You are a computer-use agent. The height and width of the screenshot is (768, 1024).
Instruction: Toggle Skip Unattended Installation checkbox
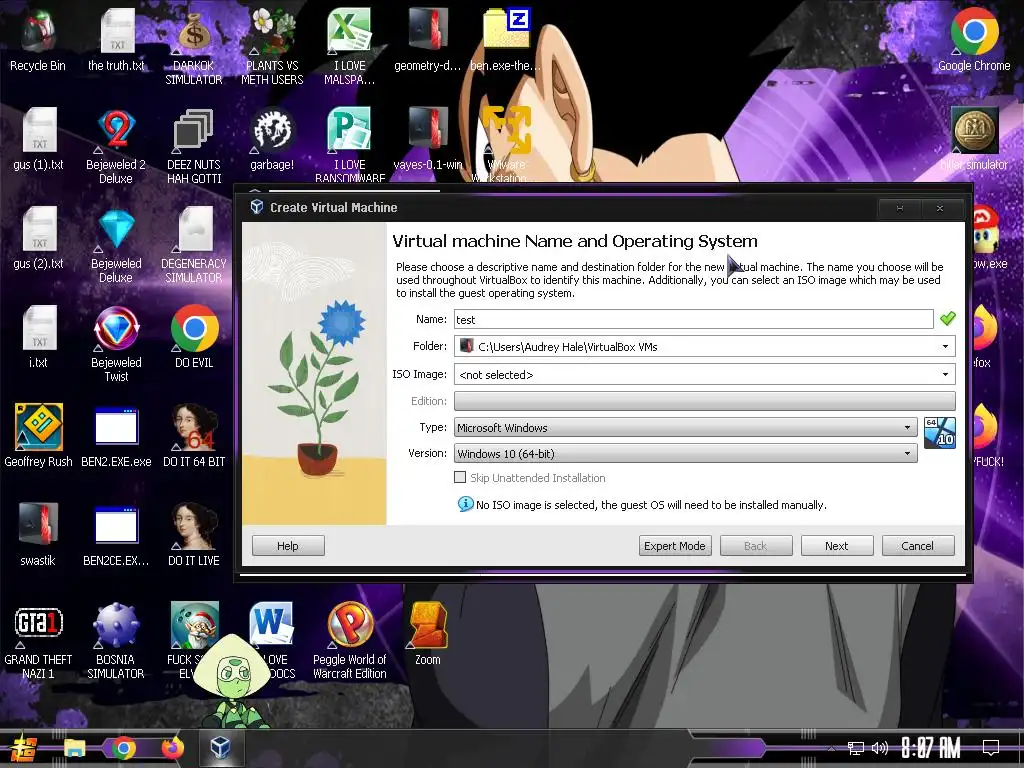[x=460, y=477]
